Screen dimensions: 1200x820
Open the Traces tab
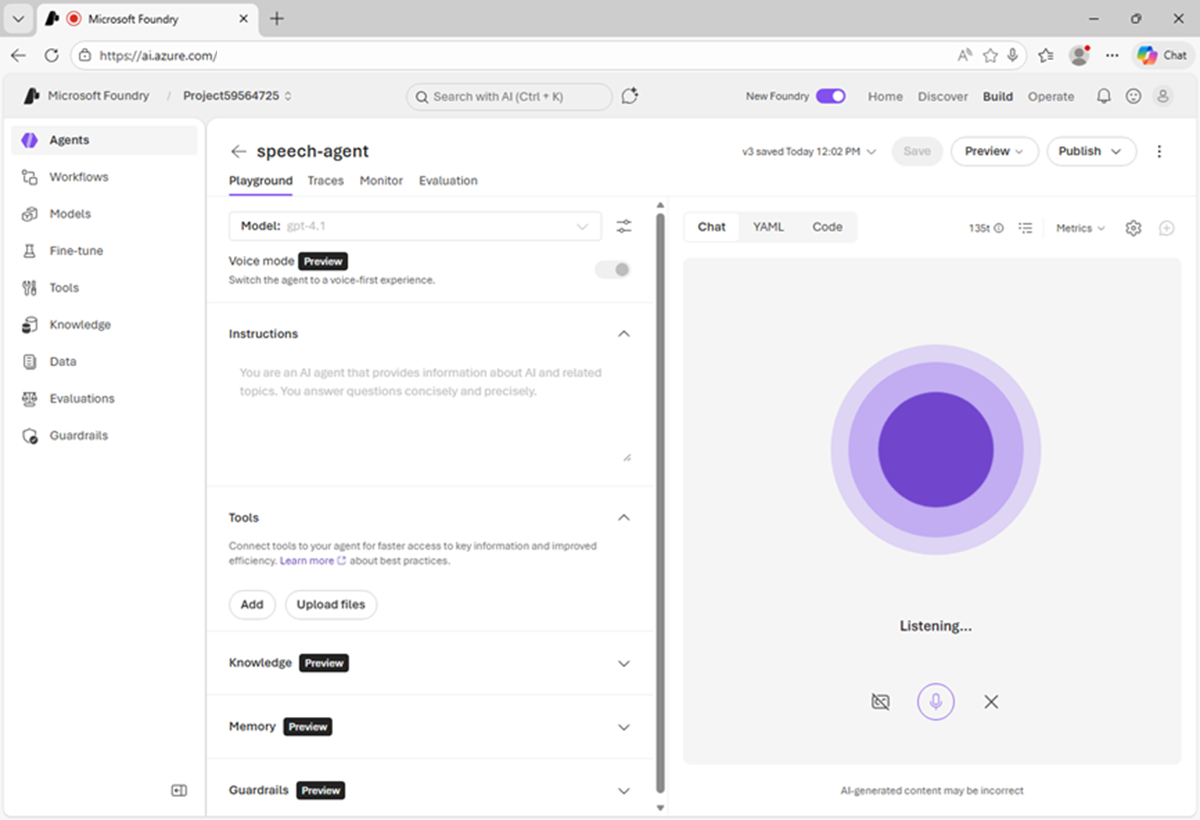pyautogui.click(x=325, y=181)
